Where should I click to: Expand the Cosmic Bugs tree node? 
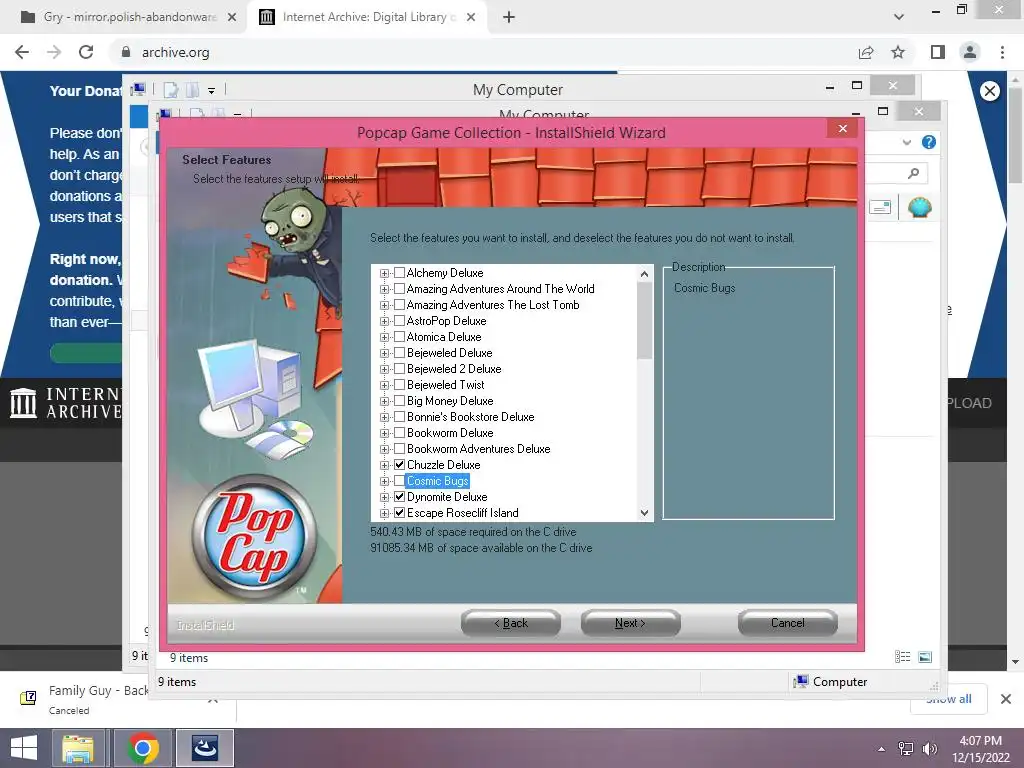coord(385,481)
